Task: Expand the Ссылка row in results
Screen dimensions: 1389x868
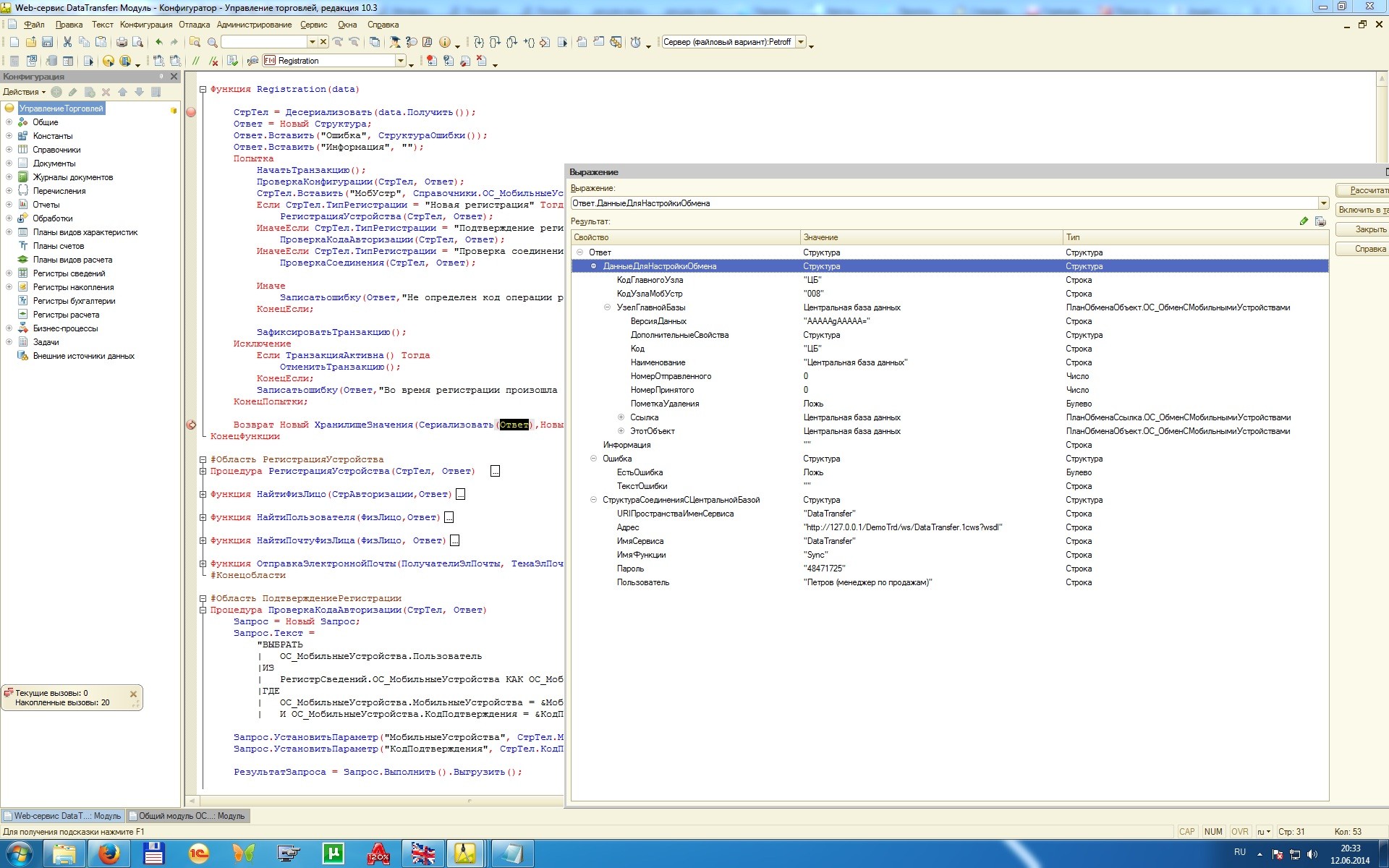Action: 621,417
